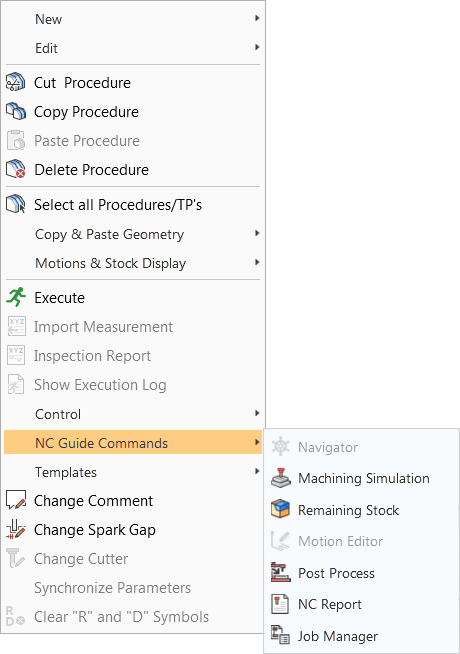Image resolution: width=460 pixels, height=654 pixels.
Task: Click the Change Spark Gap icon
Action: tap(15, 529)
